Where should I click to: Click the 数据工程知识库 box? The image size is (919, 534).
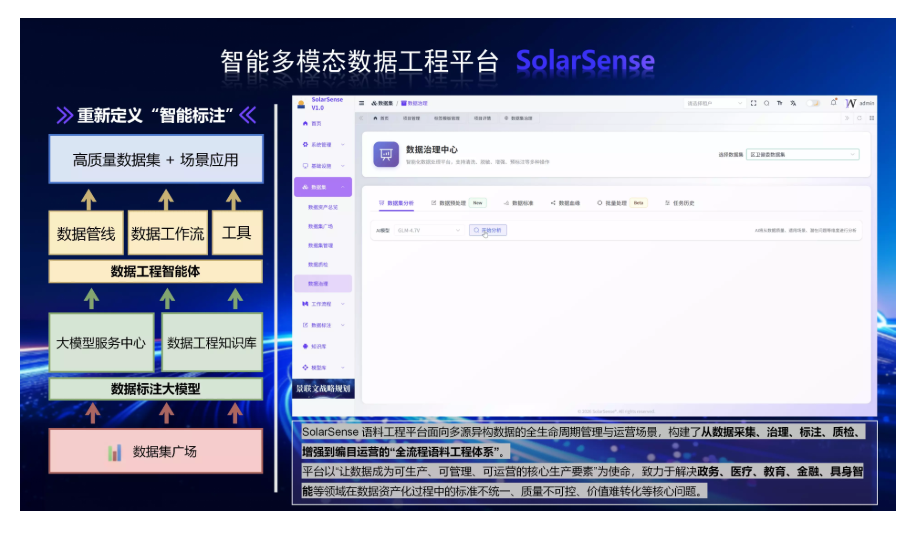tap(212, 342)
